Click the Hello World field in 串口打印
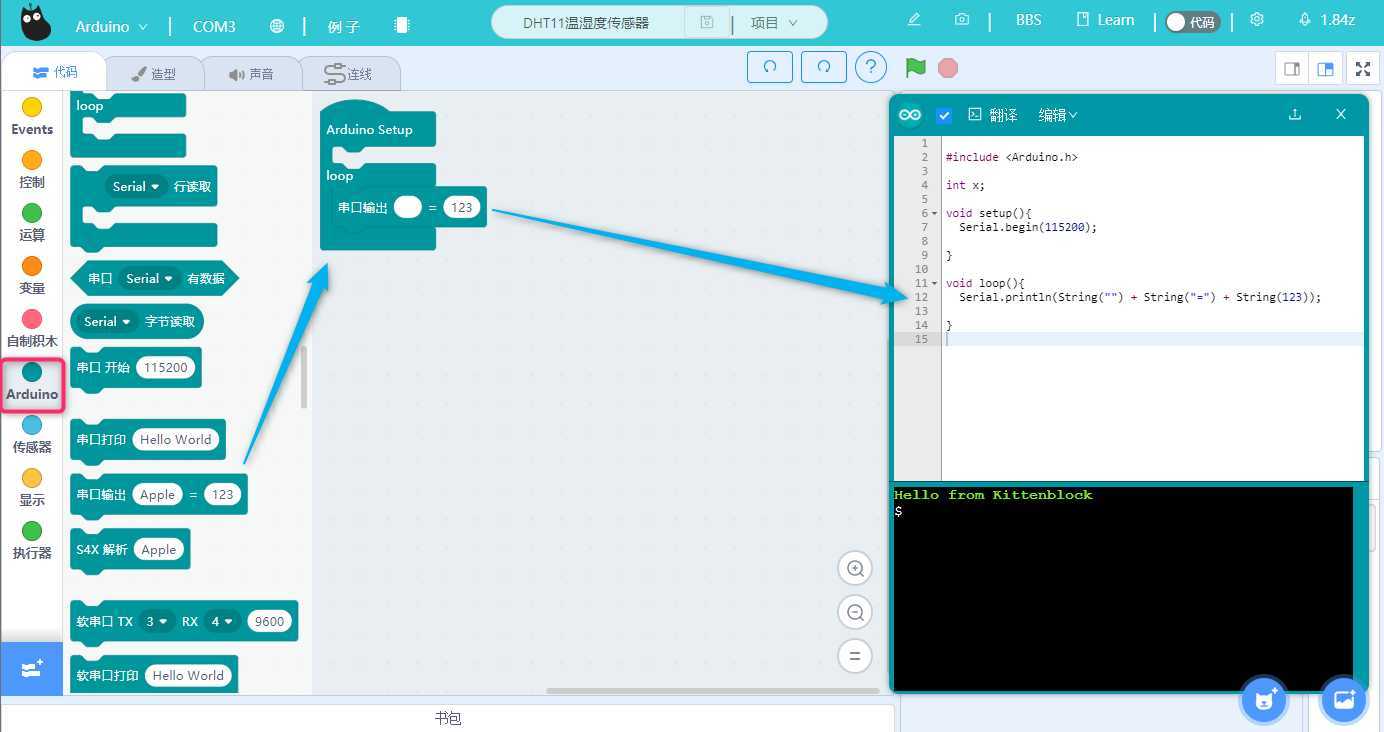Image resolution: width=1384 pixels, height=732 pixels. (176, 439)
